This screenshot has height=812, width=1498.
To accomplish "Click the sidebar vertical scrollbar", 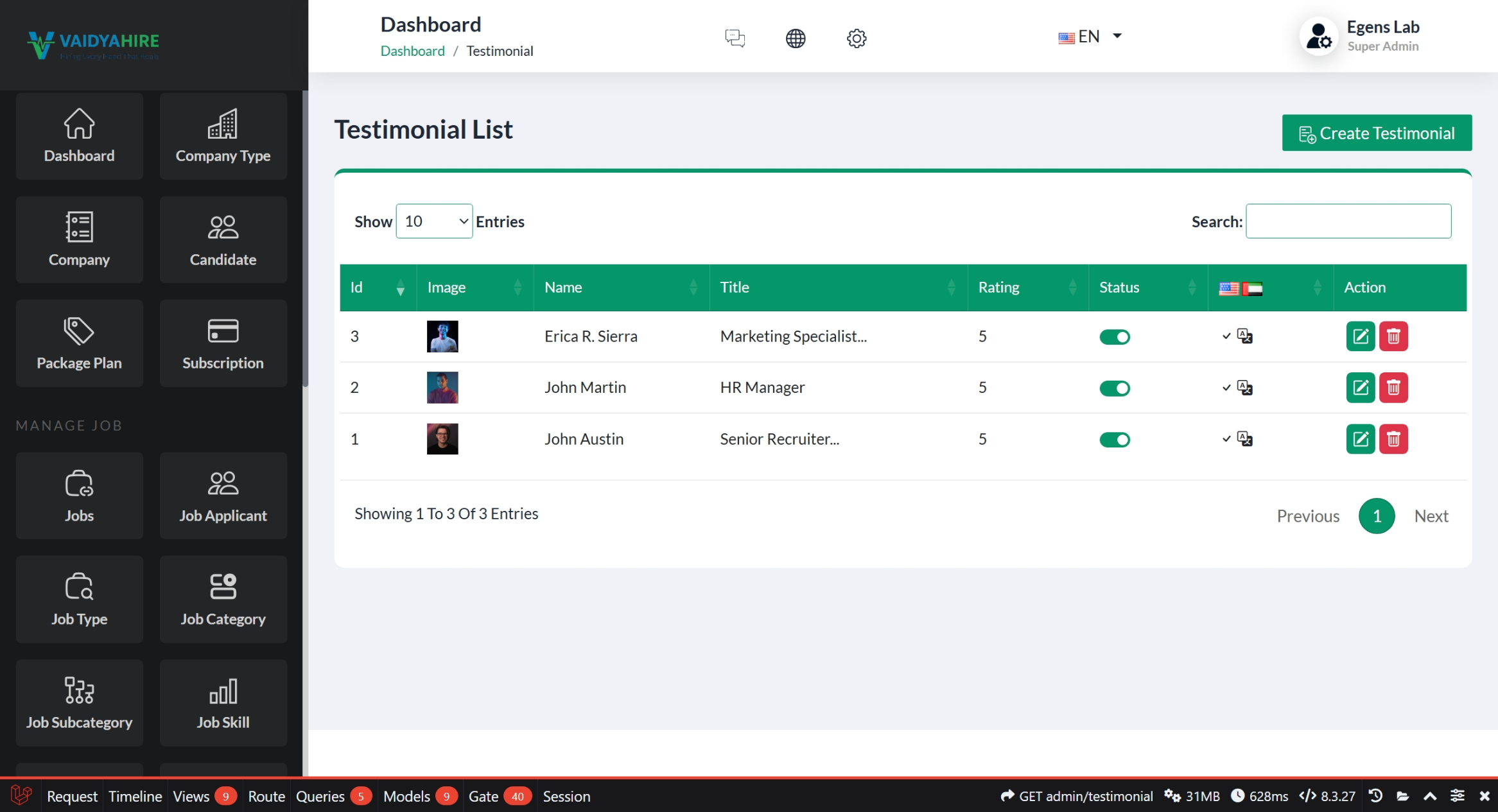I will point(305,238).
